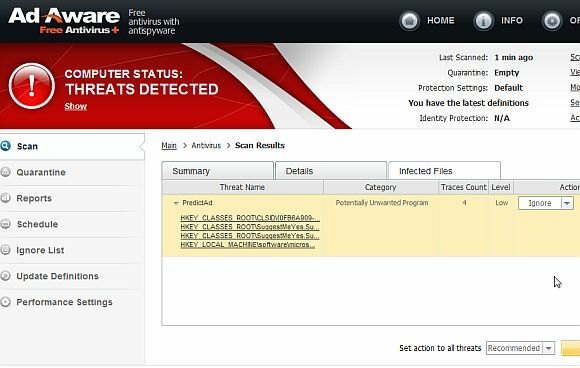Click the Ad-Aware Free Antivirus logo
The height and width of the screenshot is (368, 580).
click(x=64, y=21)
